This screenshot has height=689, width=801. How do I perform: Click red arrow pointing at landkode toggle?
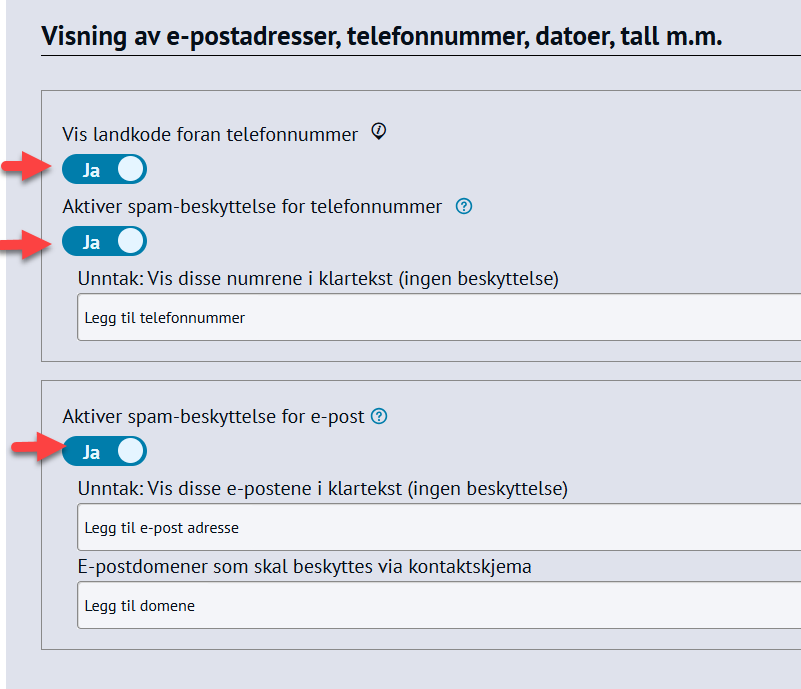(x=26, y=169)
